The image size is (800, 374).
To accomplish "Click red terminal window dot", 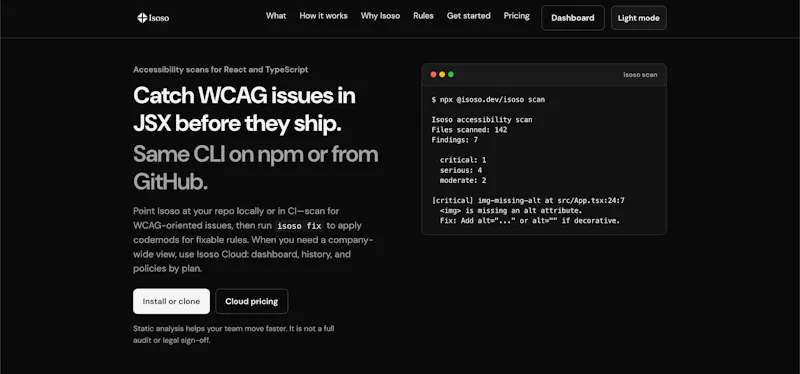I will click(434, 74).
